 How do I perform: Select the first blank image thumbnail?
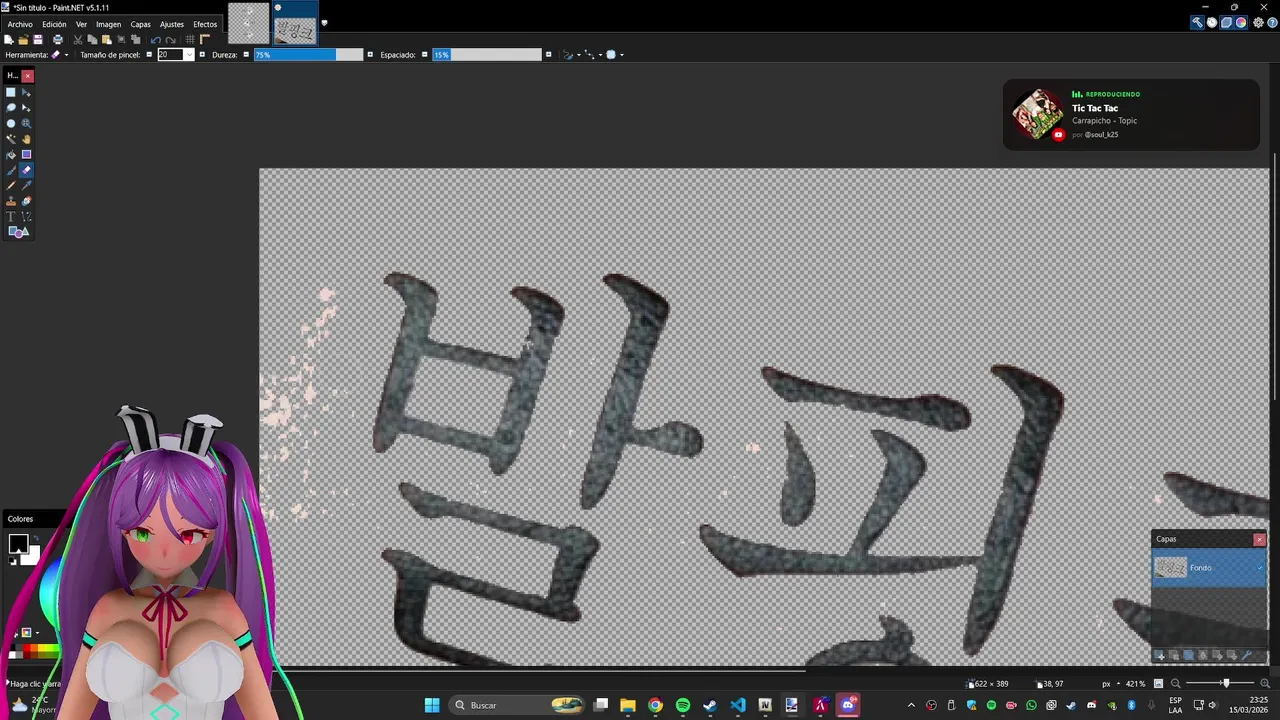click(x=248, y=24)
